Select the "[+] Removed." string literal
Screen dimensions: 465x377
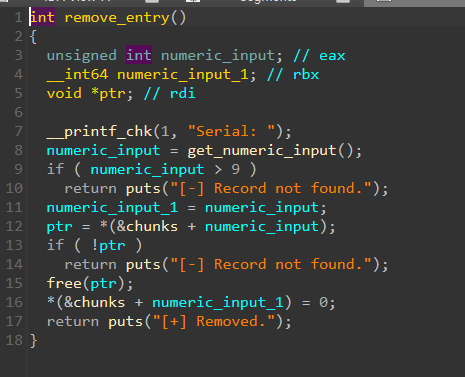(214, 321)
